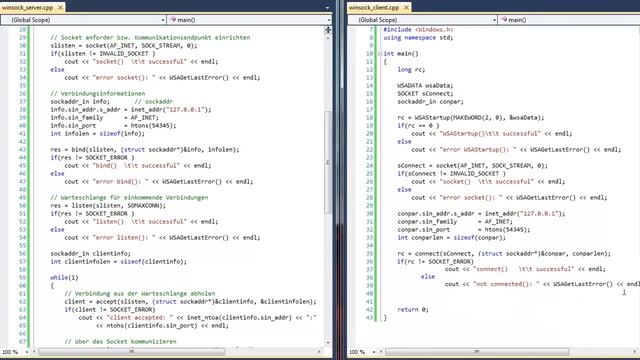Click the 'rc = connect(sConnect...' line
The height and width of the screenshot is (360, 640).
pos(504,253)
